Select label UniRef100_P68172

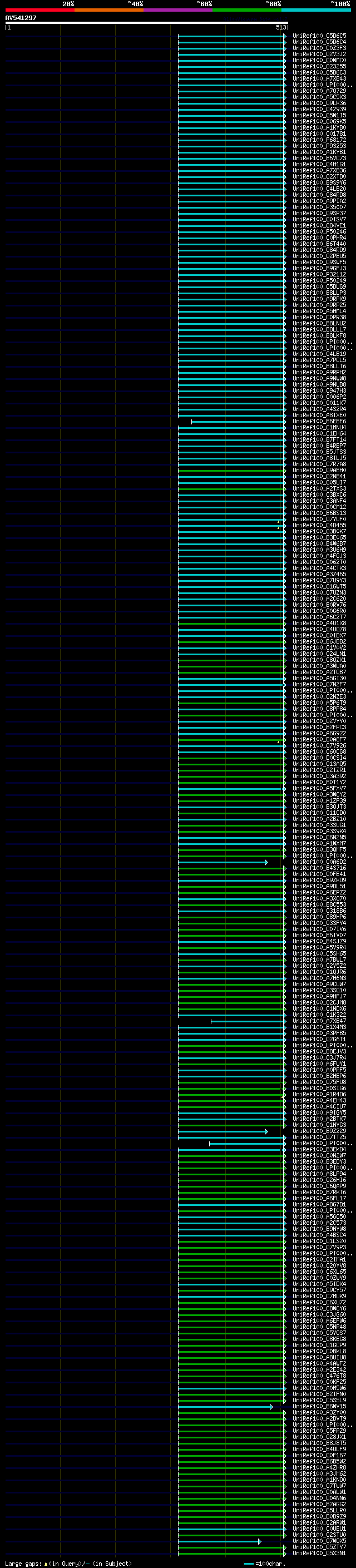coord(319,140)
